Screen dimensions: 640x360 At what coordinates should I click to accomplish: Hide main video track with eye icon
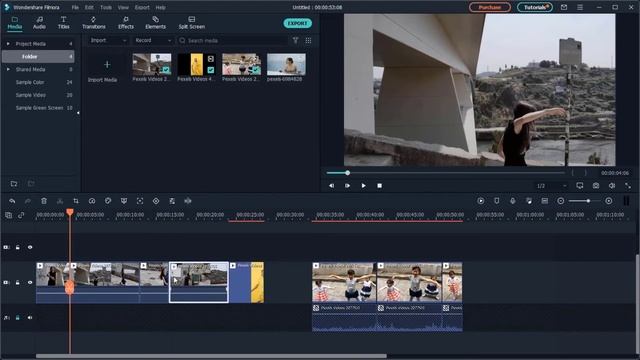(30, 282)
